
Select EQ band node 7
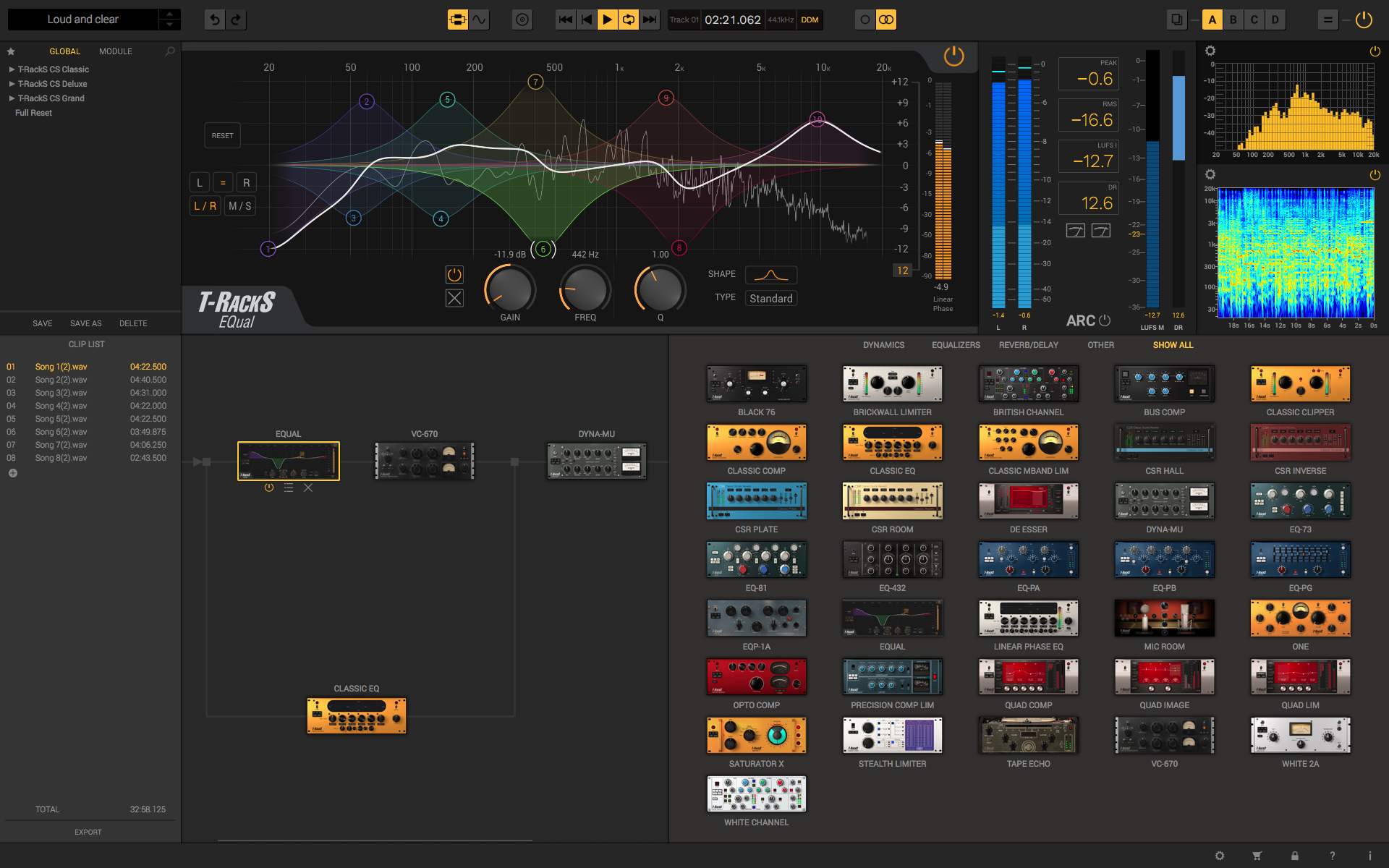point(535,82)
